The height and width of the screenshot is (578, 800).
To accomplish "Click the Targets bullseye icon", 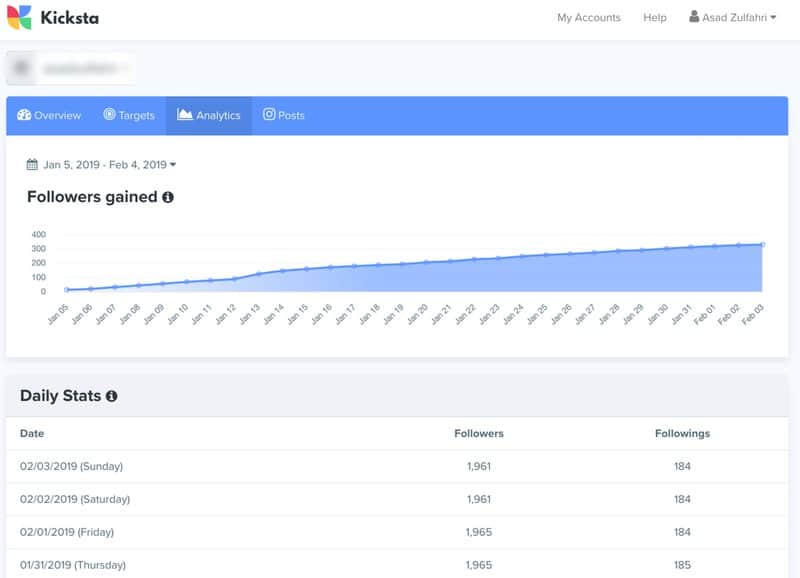I will click(x=109, y=114).
